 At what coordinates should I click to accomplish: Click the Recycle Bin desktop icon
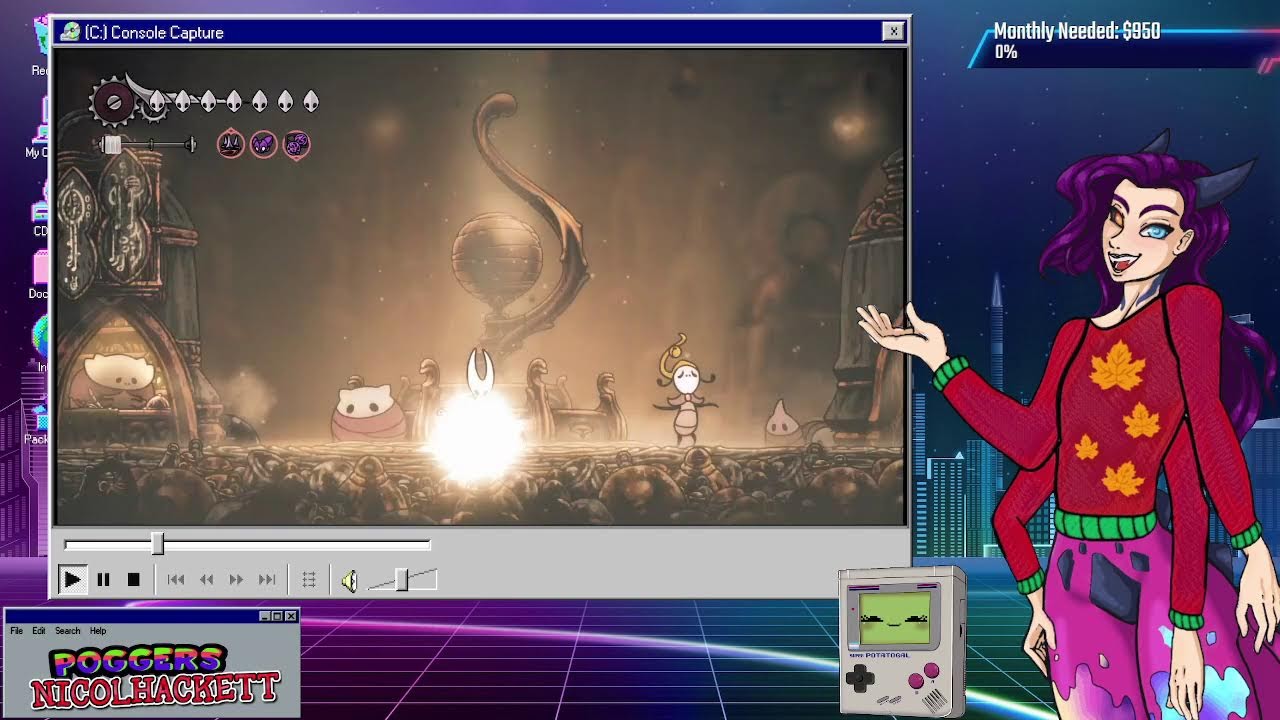(40, 48)
